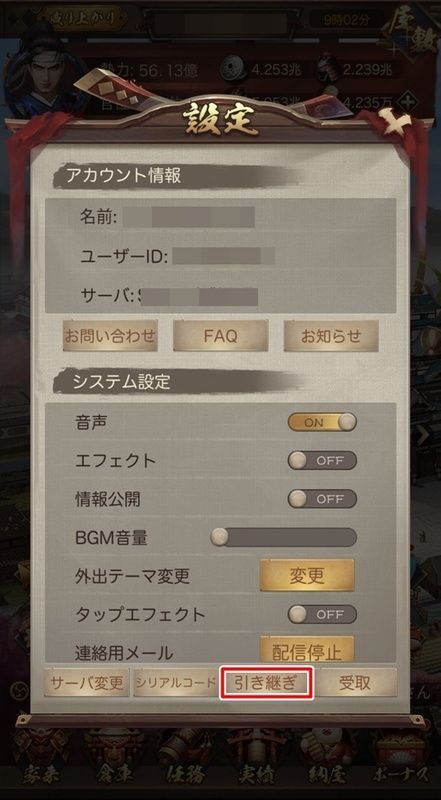The width and height of the screenshot is (441, 800).
Task: Enable the 情報公開 switch
Action: pyautogui.click(x=322, y=499)
